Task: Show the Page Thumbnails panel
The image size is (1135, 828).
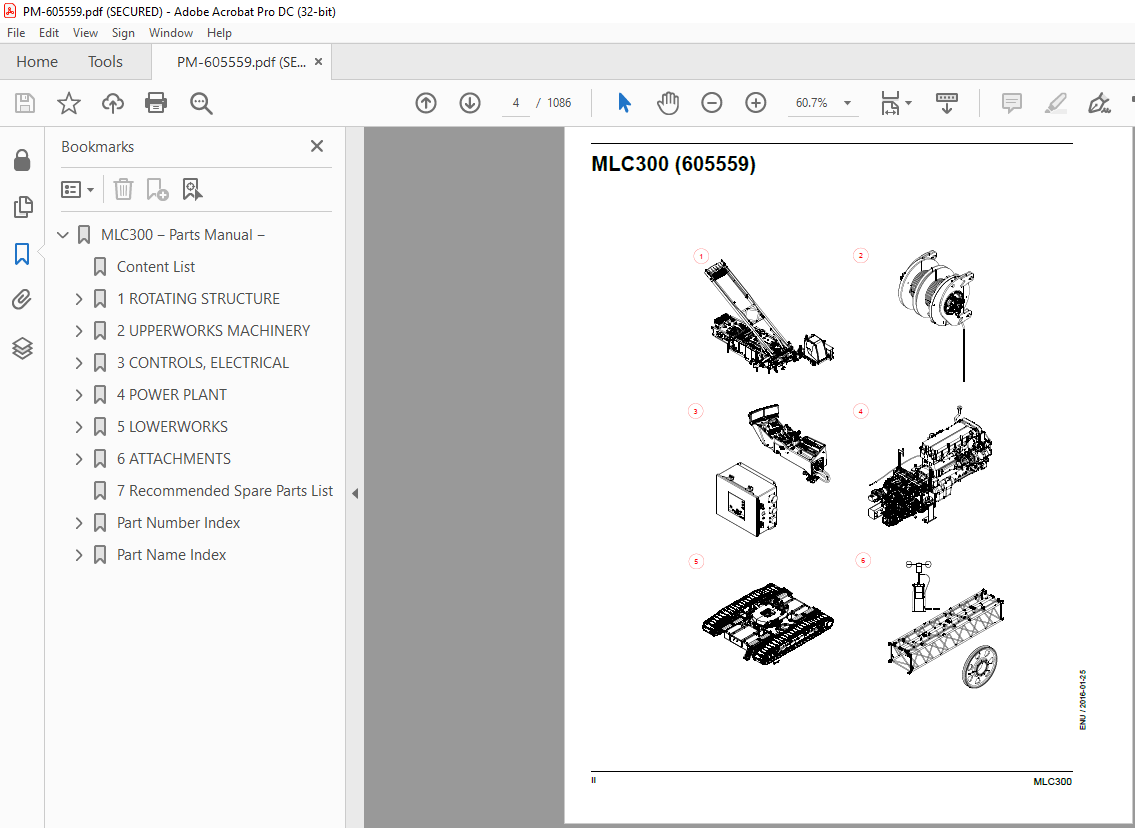Action: coord(22,207)
